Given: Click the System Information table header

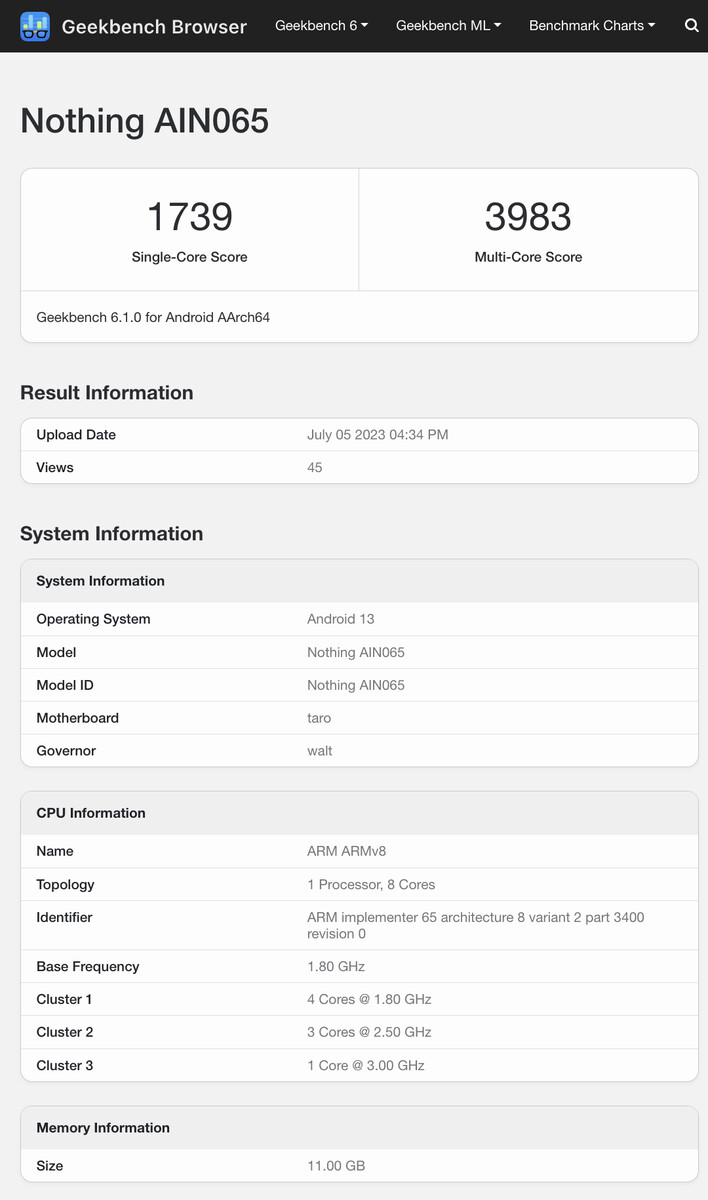Looking at the screenshot, I should [x=360, y=581].
